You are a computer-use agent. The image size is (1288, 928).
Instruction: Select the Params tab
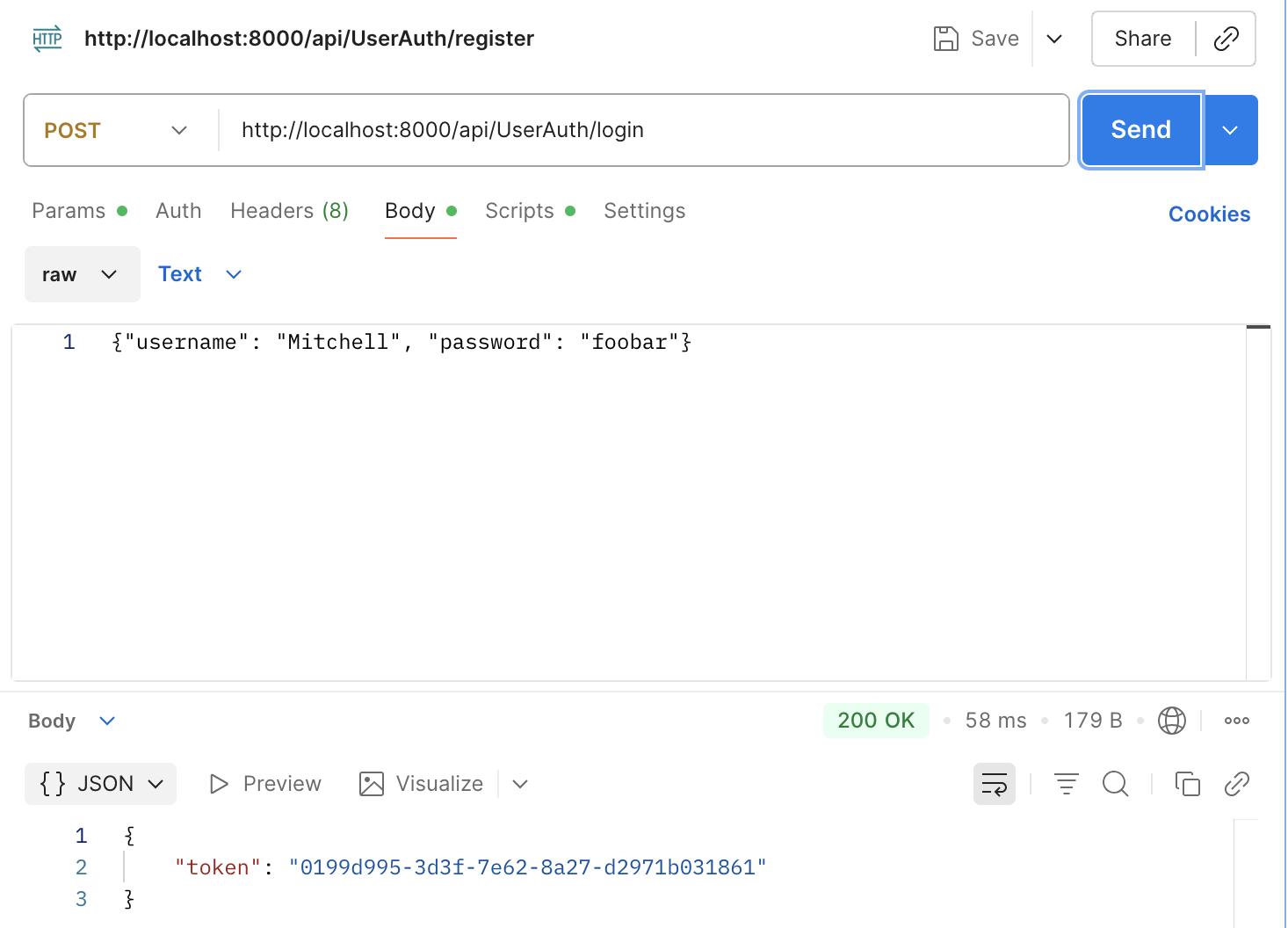coord(69,211)
